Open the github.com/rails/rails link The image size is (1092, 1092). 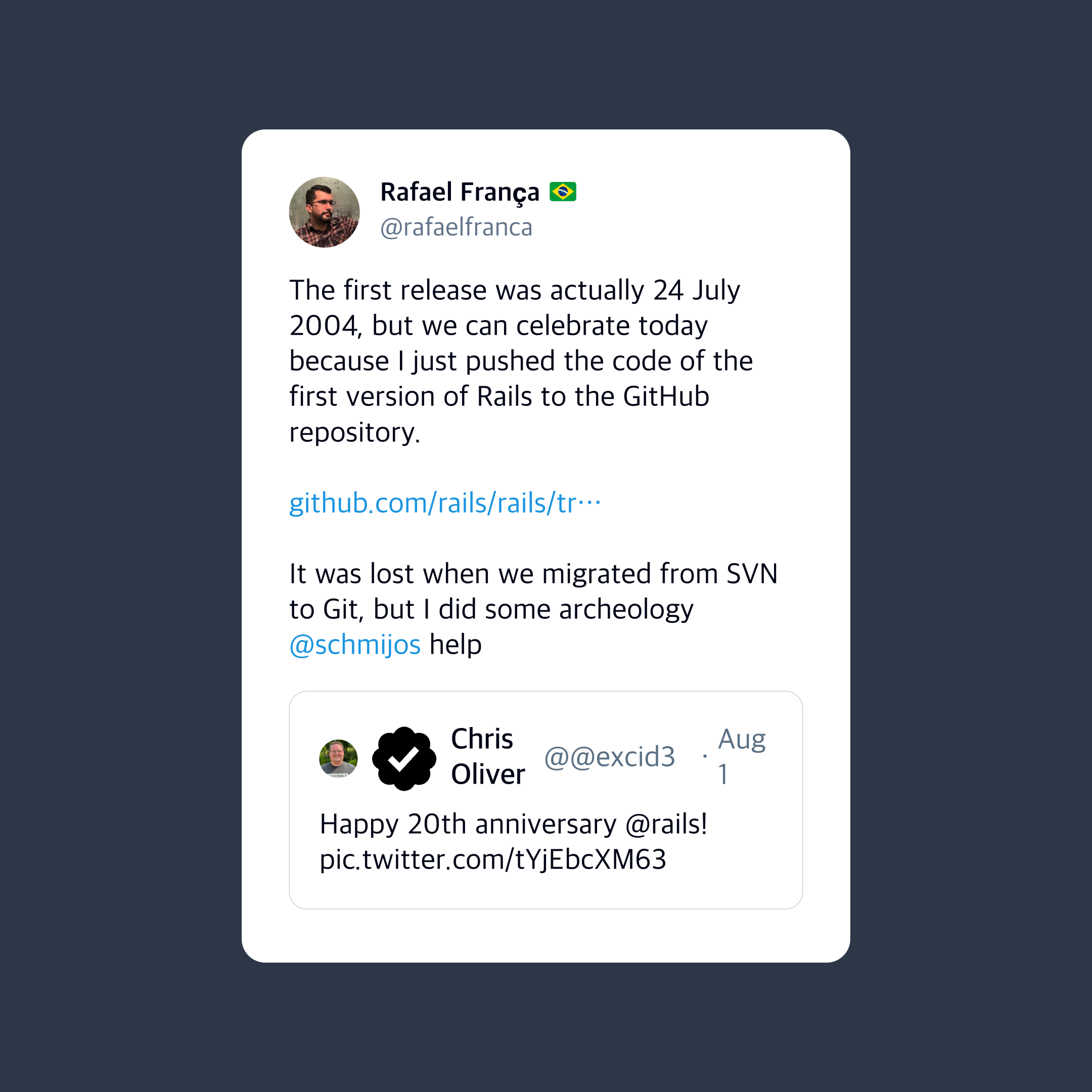coord(445,503)
